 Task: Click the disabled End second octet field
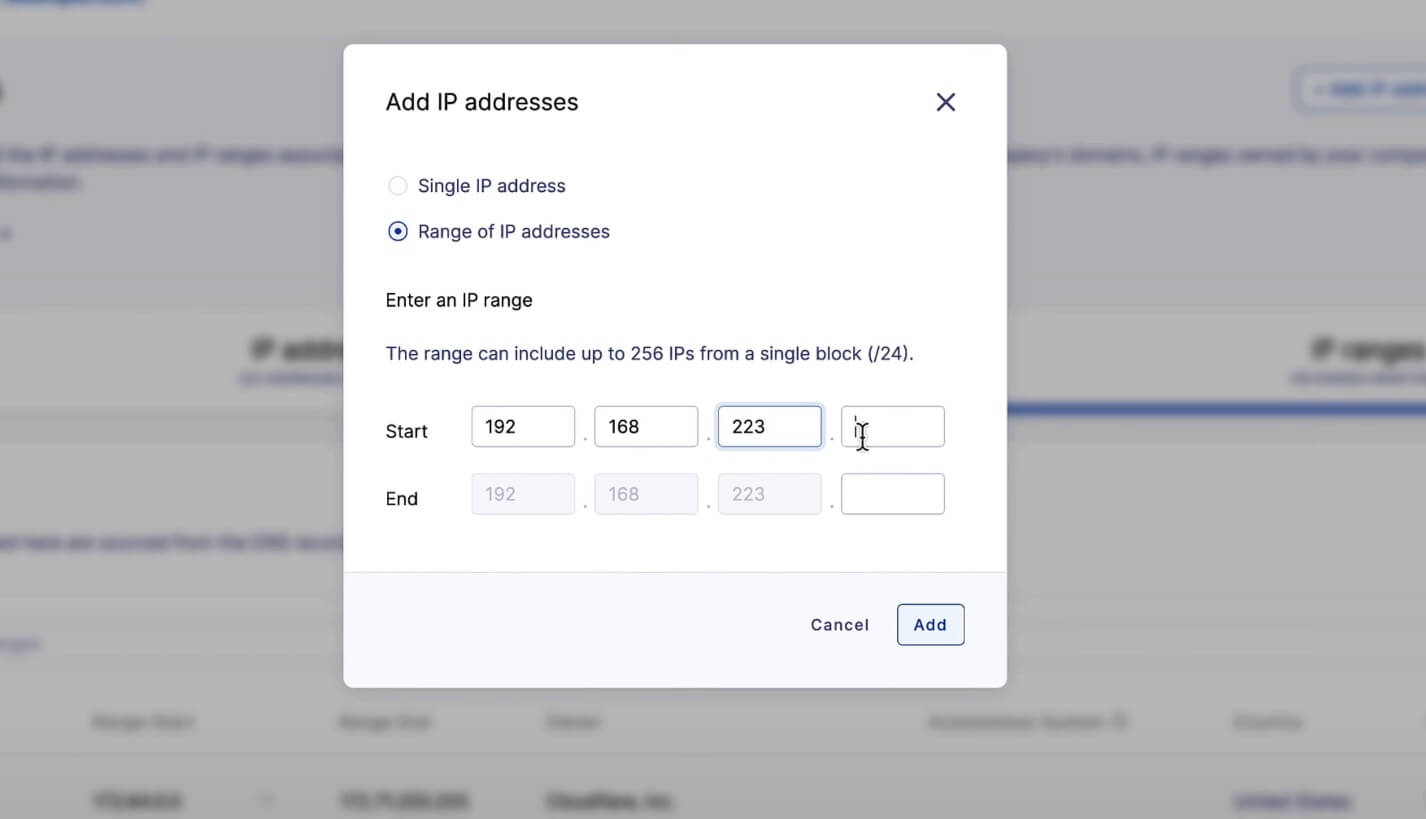tap(646, 494)
